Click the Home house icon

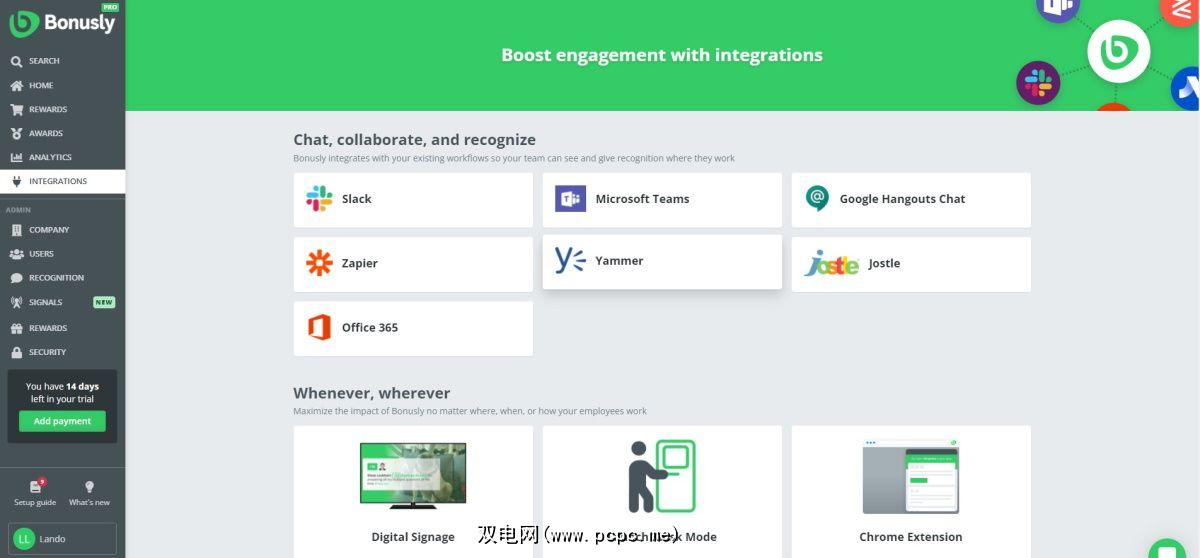point(16,85)
